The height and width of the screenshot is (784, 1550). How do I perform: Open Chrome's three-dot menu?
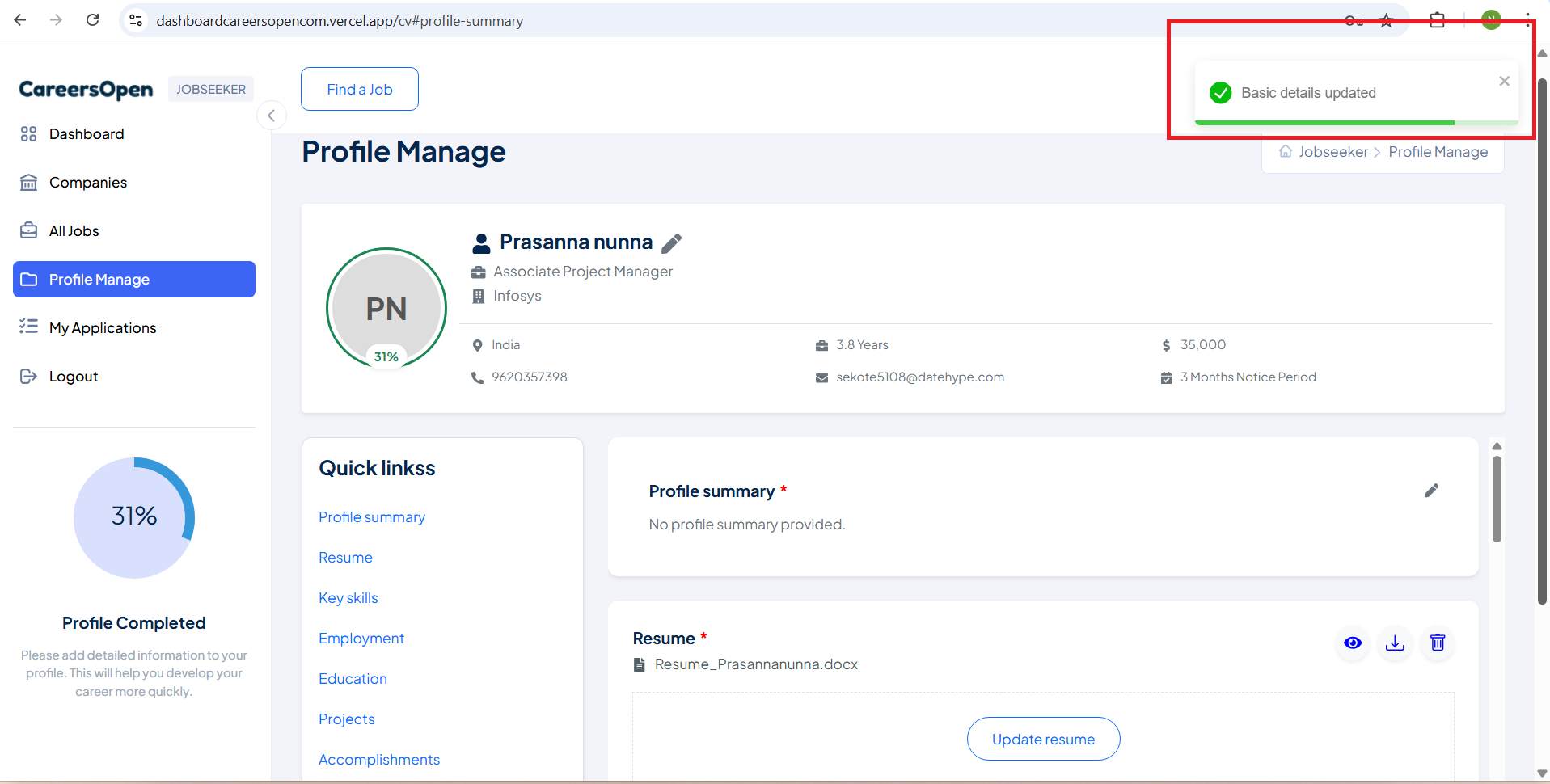coord(1527,20)
